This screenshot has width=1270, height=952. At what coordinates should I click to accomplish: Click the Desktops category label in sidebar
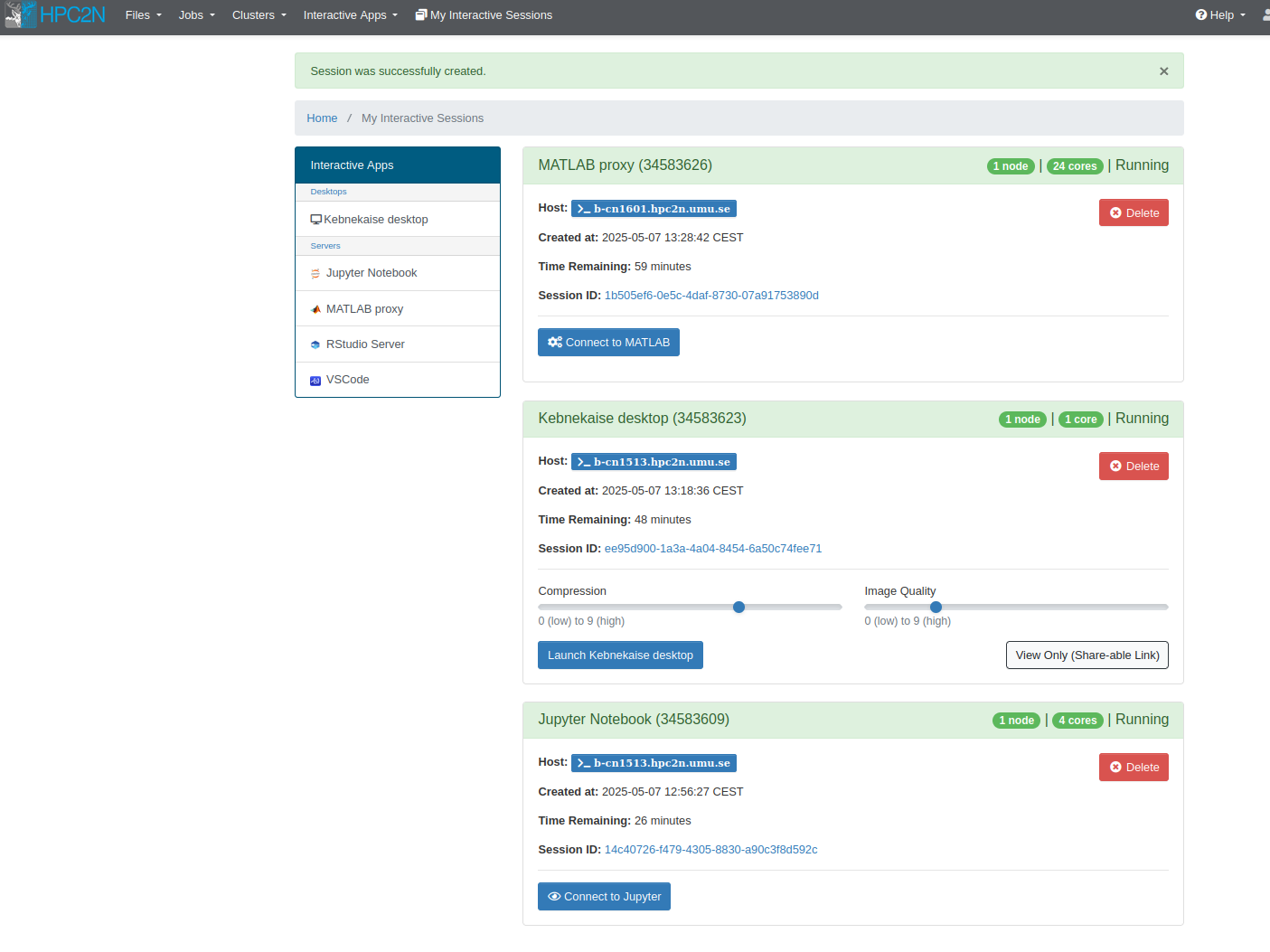point(328,192)
